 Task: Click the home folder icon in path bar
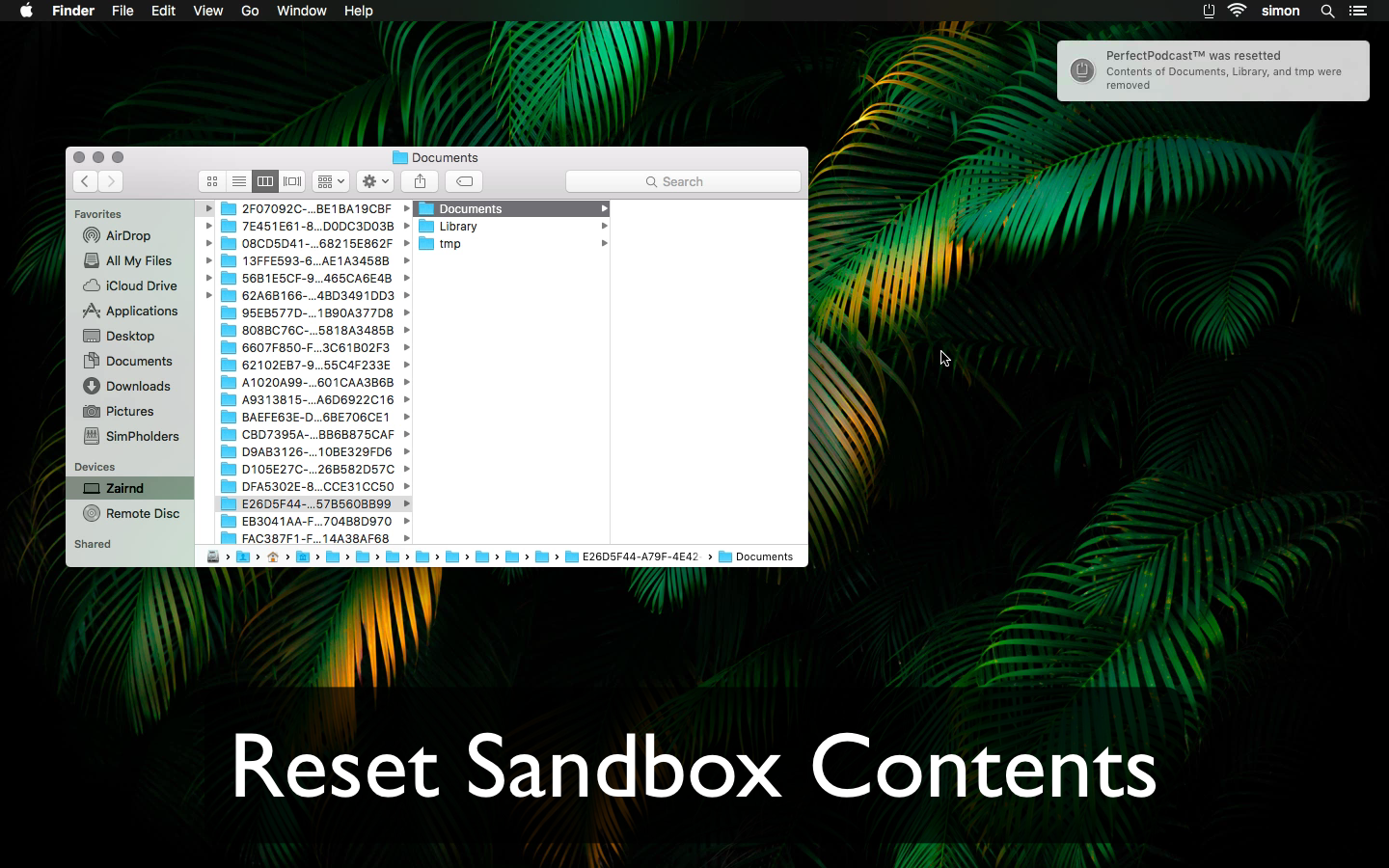[x=273, y=556]
